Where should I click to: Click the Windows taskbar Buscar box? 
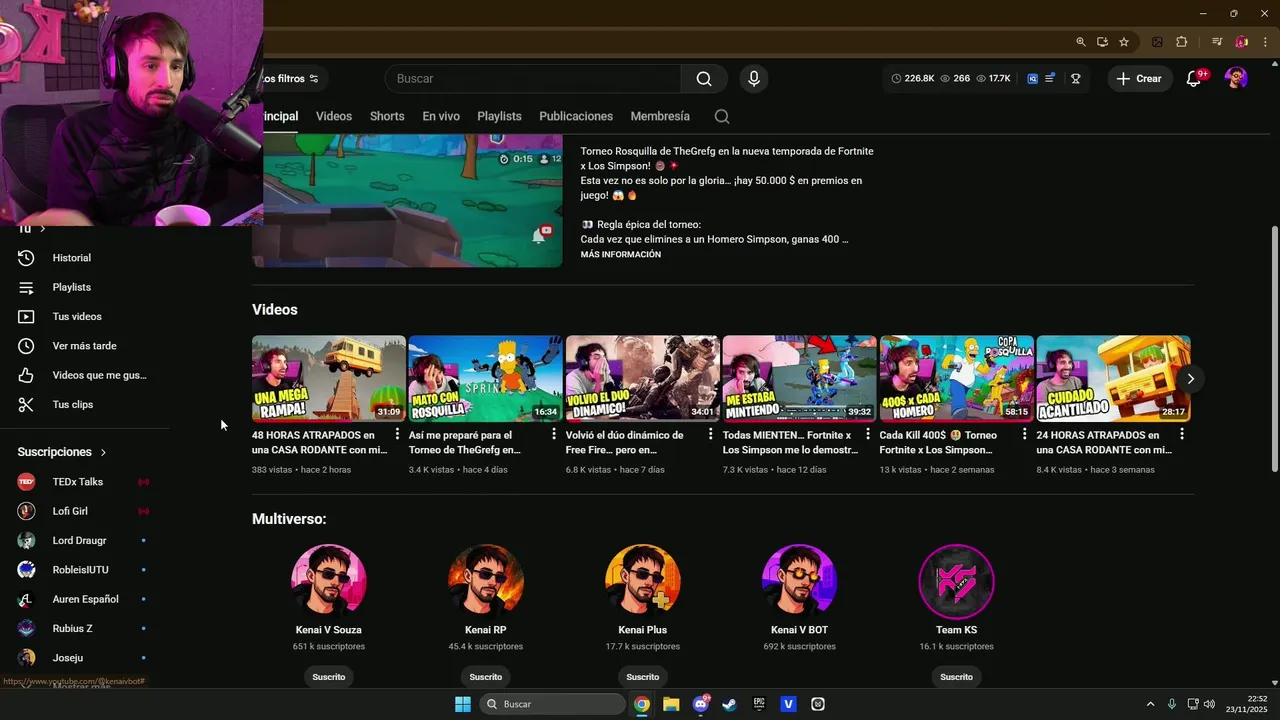pyautogui.click(x=552, y=704)
